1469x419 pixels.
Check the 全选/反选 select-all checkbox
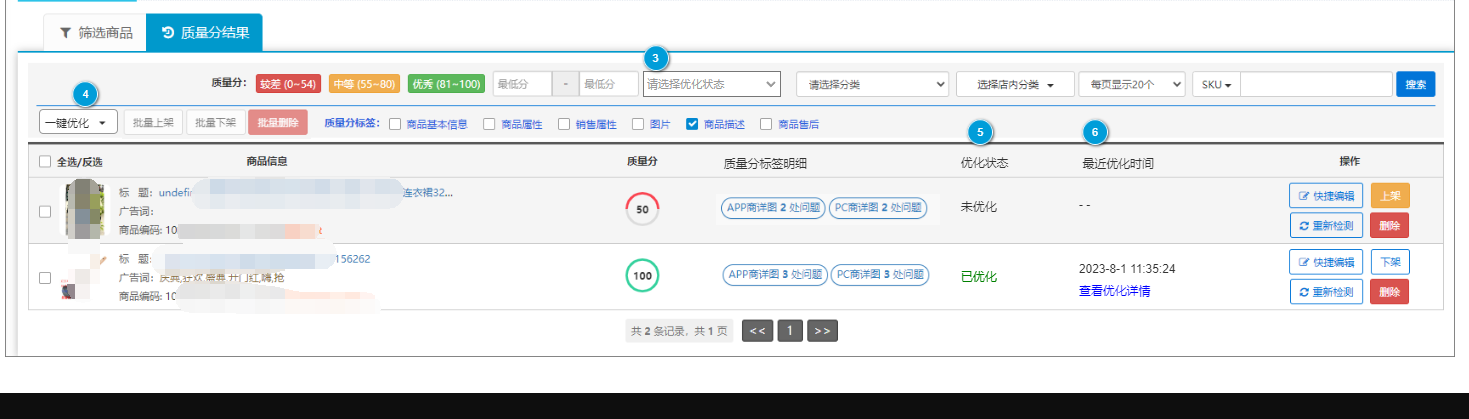(45, 162)
